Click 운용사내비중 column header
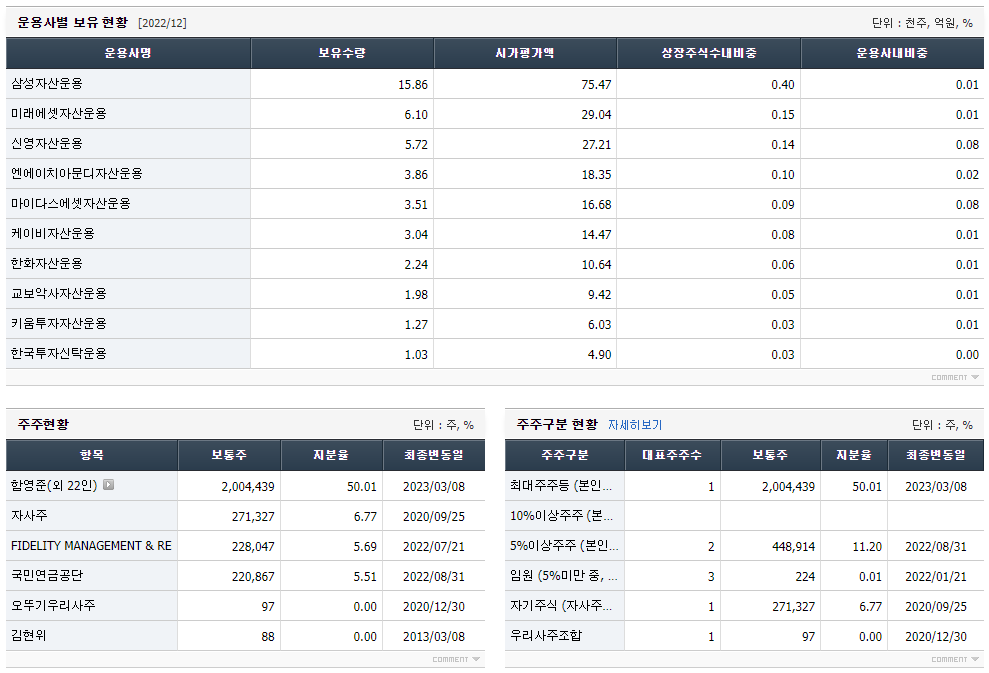This screenshot has height=673, width=989. 892,53
